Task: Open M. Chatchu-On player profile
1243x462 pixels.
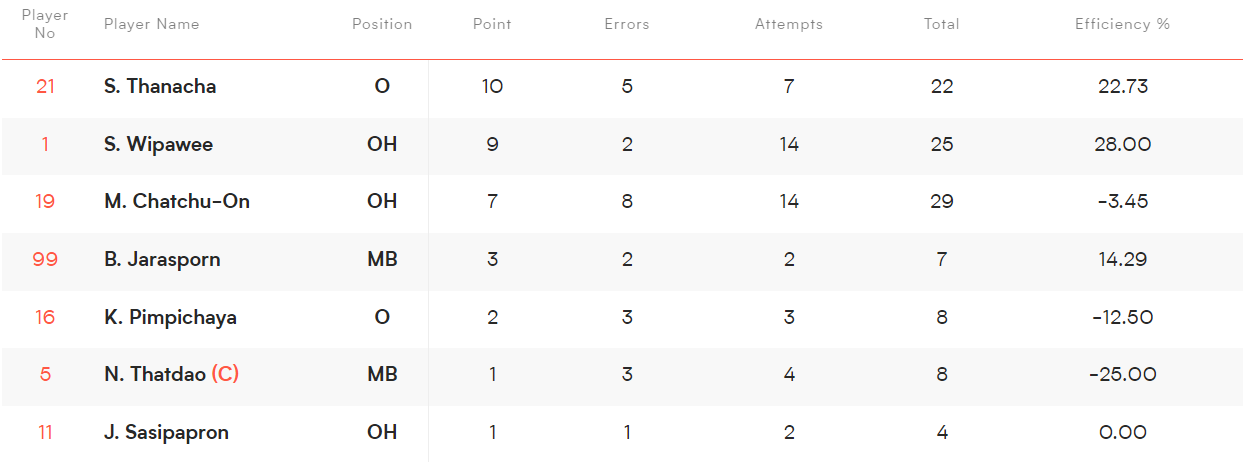Action: (x=177, y=201)
